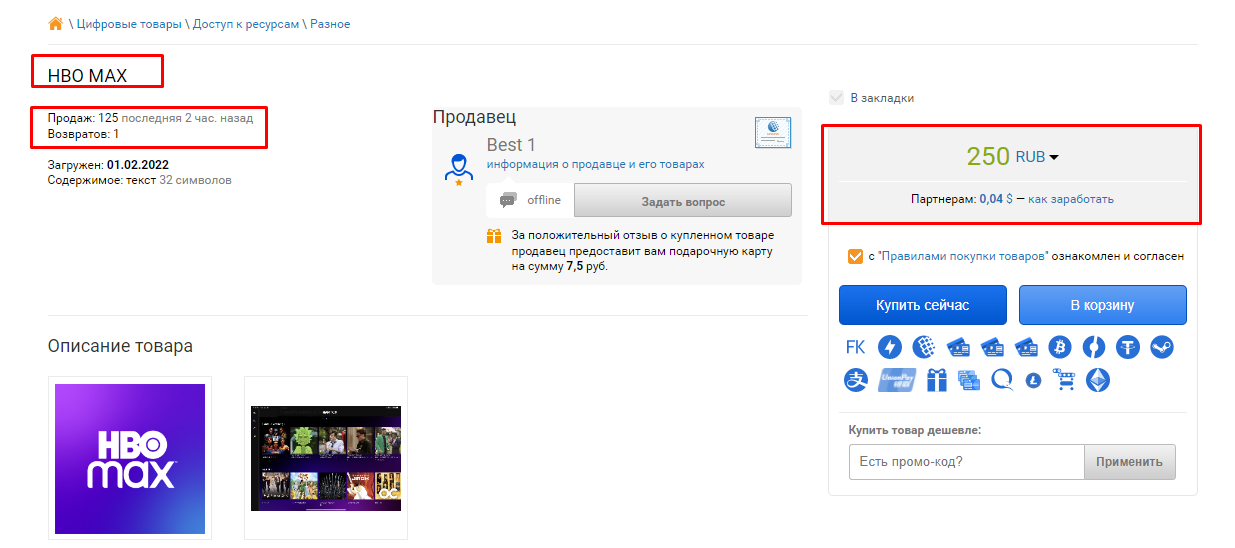
Task: Click upload date '01.02.2022'
Action: (138, 164)
